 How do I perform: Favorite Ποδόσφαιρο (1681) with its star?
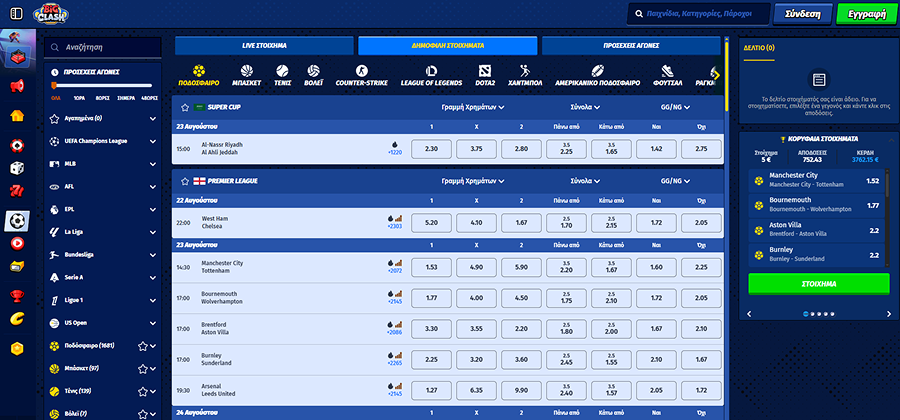[x=143, y=346]
